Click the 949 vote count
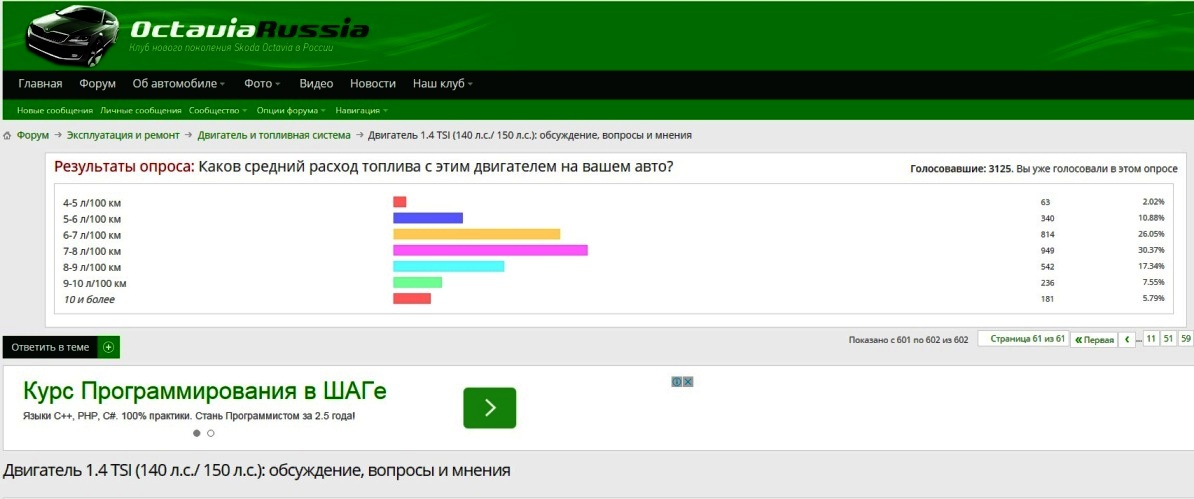The image size is (1194, 499). (x=1048, y=251)
